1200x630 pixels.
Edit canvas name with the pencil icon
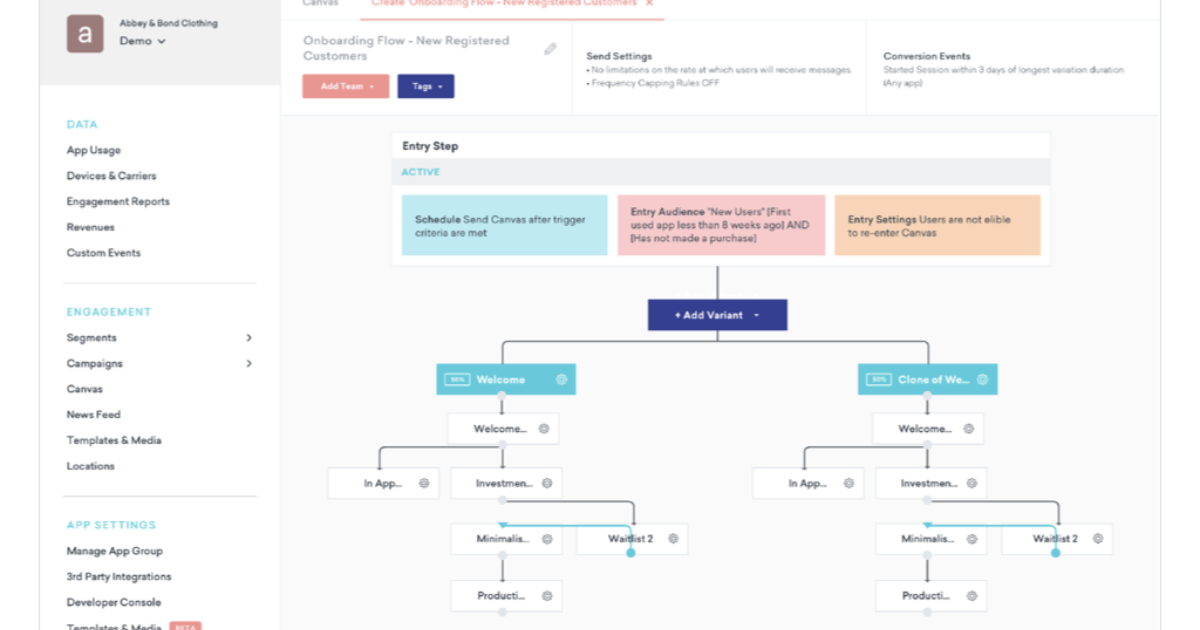549,47
